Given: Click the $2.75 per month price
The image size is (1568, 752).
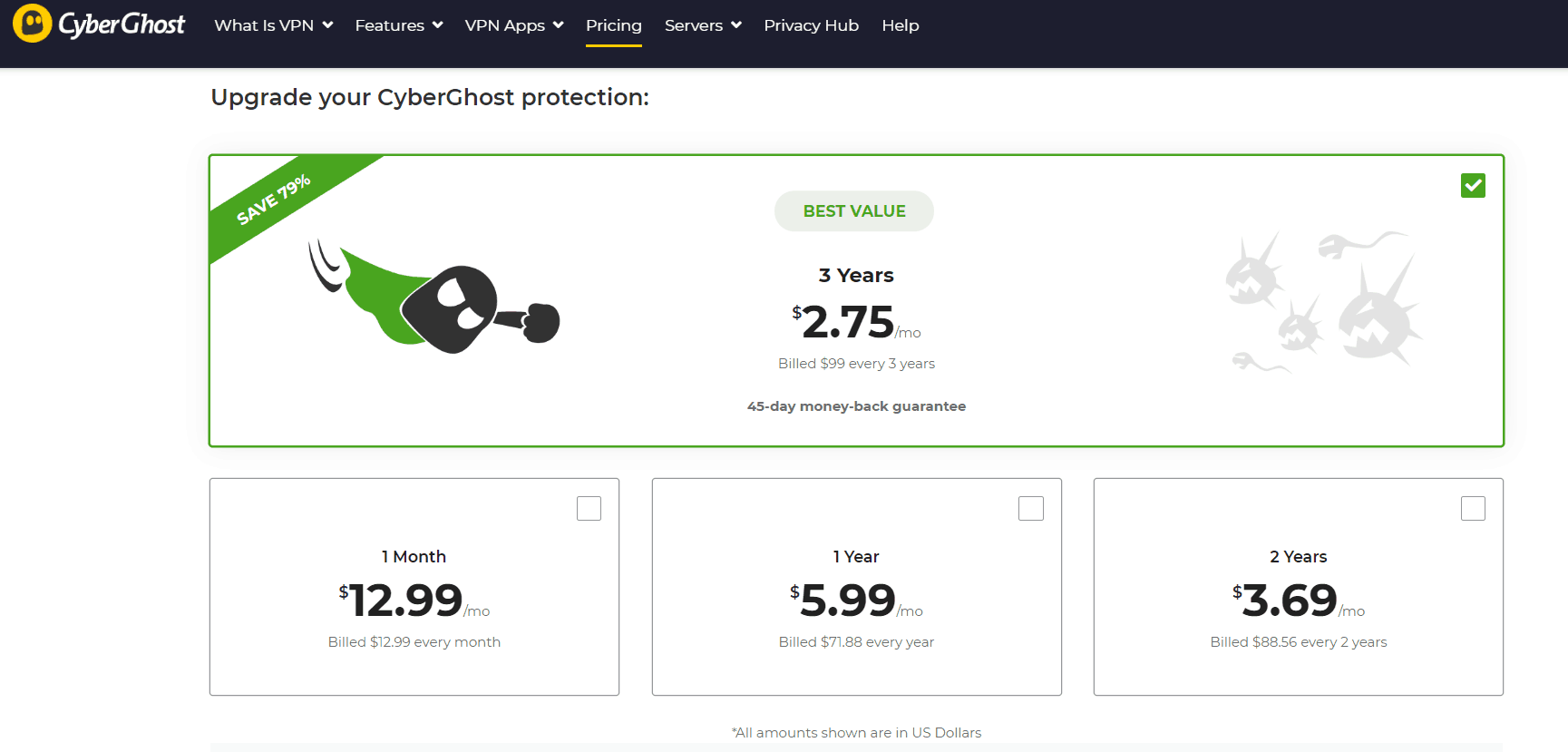Looking at the screenshot, I should (856, 322).
